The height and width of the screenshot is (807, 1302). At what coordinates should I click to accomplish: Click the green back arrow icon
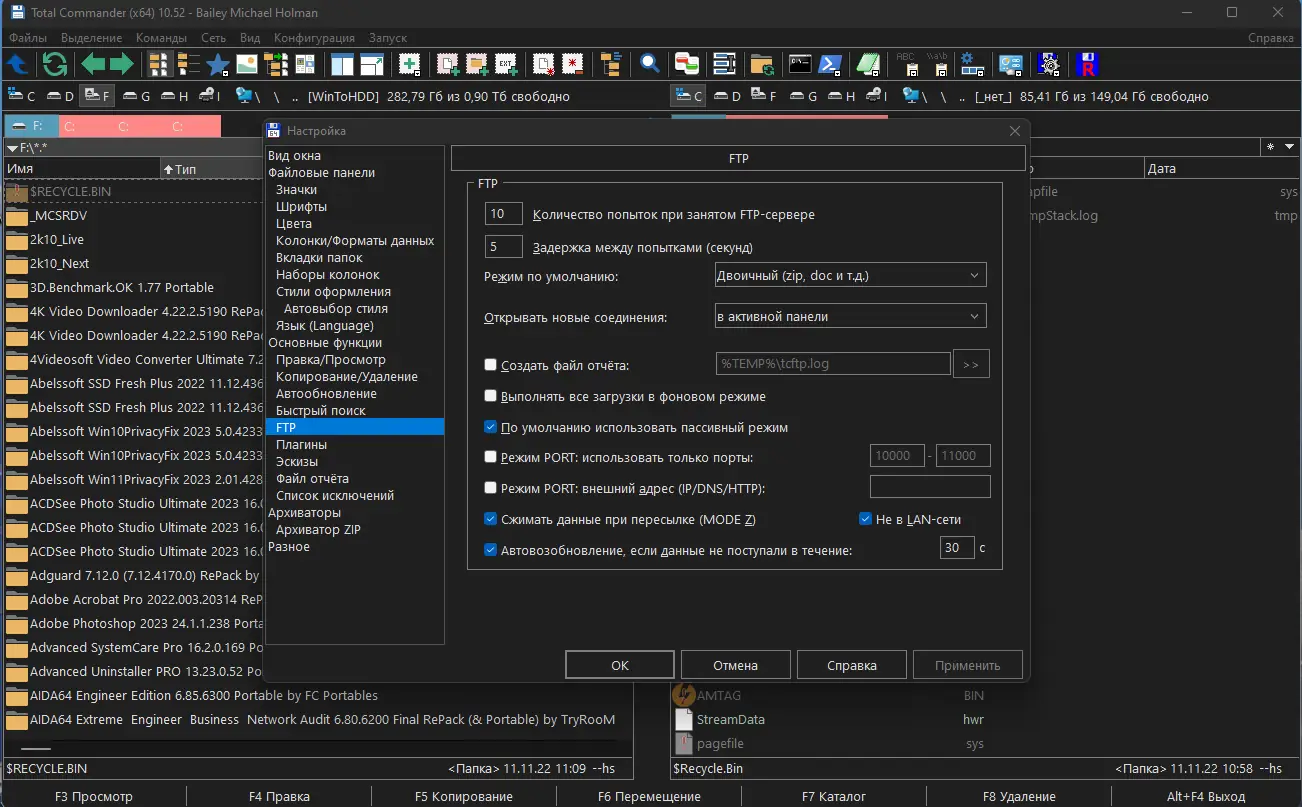coord(93,65)
